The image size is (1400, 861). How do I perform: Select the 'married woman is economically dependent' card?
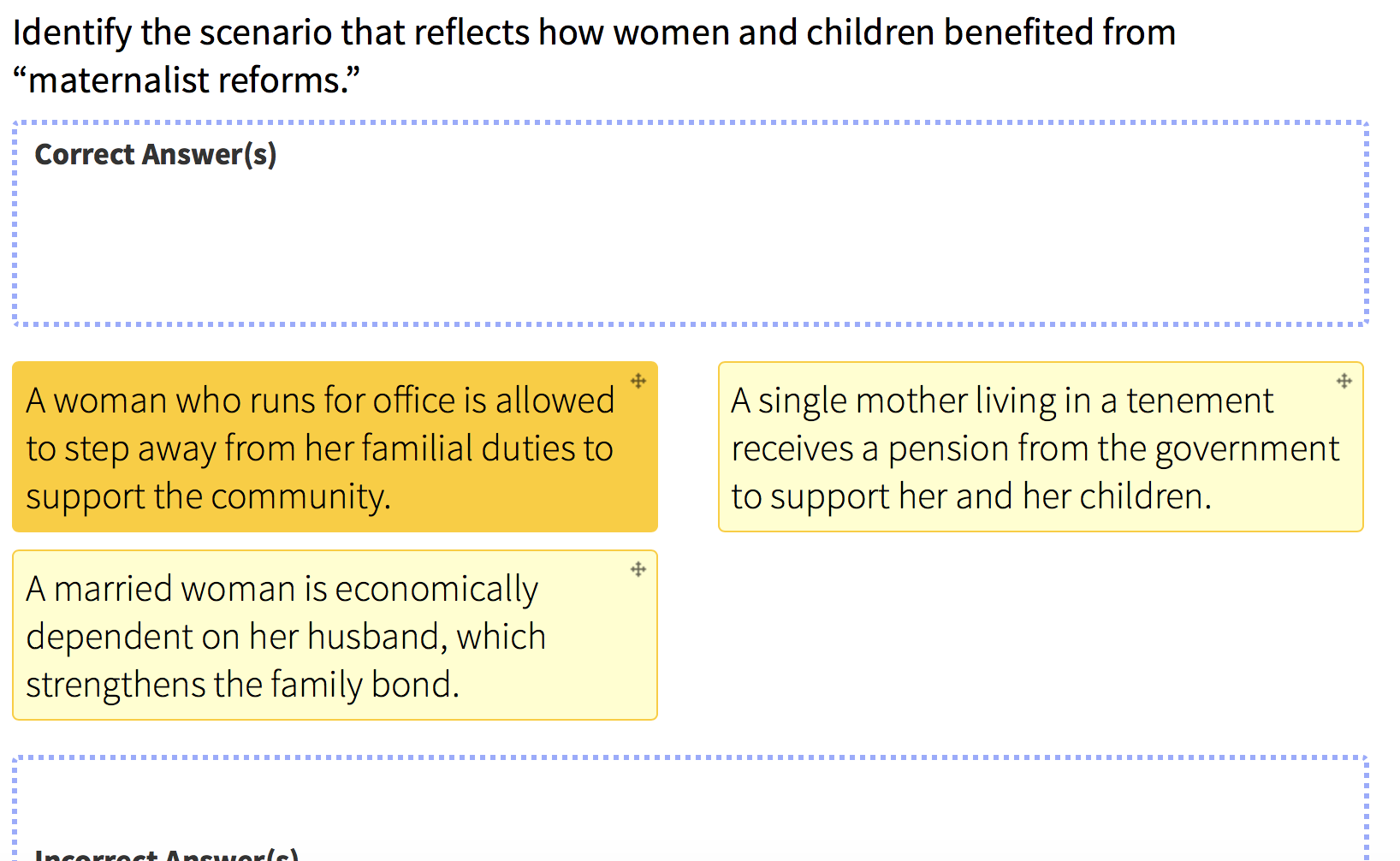coord(335,635)
